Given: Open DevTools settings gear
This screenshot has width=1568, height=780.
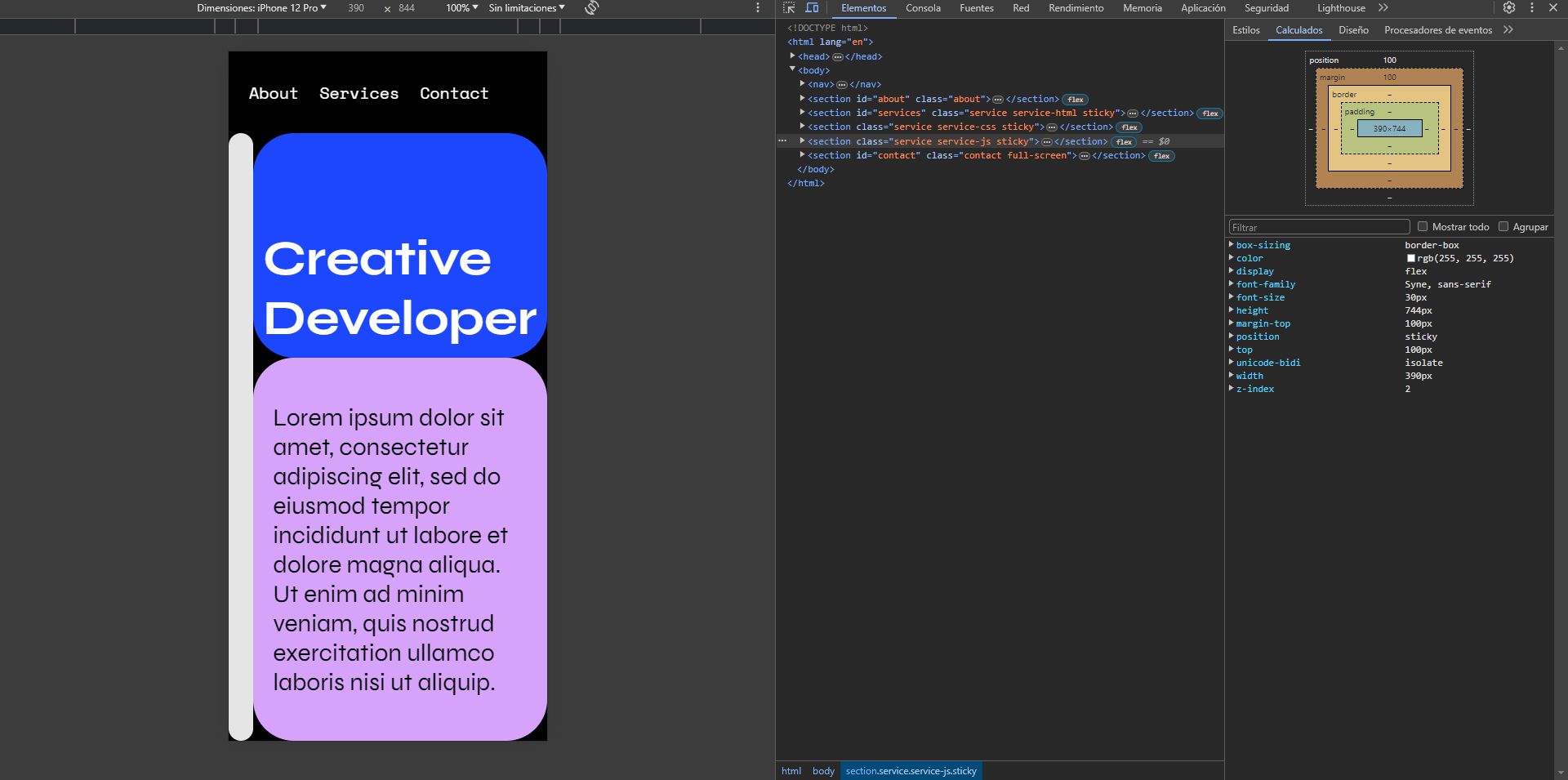Looking at the screenshot, I should [1509, 8].
